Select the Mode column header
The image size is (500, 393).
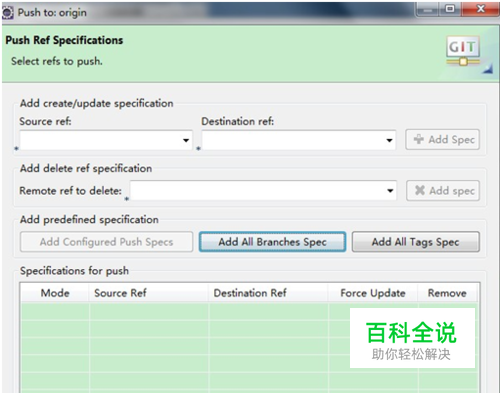pos(55,293)
